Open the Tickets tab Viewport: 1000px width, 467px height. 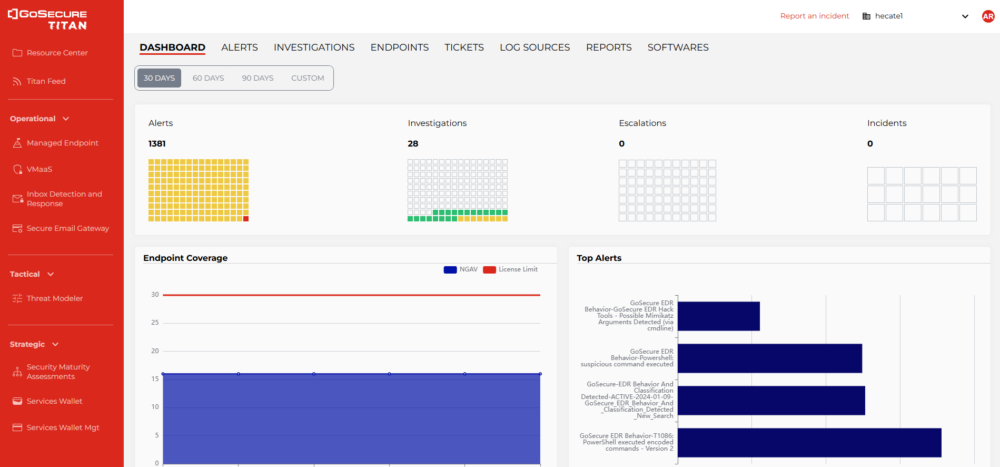[464, 47]
